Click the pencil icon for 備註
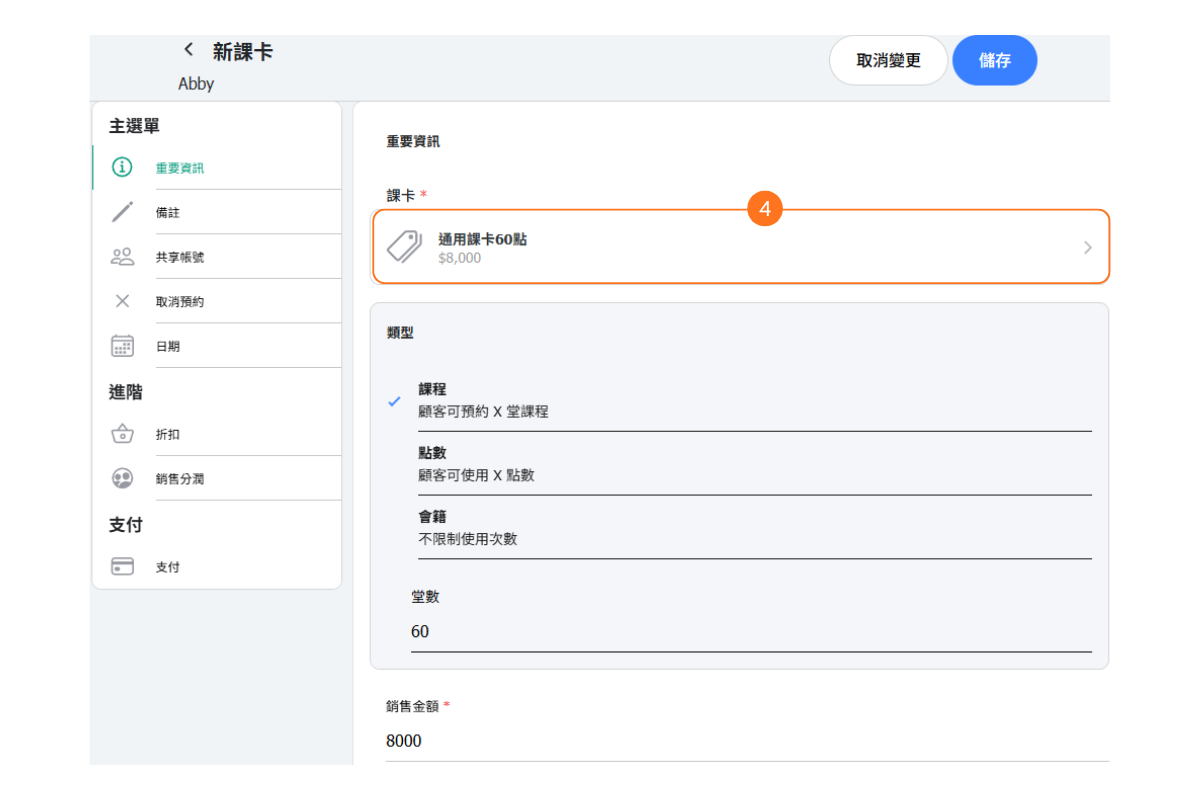 coord(122,212)
